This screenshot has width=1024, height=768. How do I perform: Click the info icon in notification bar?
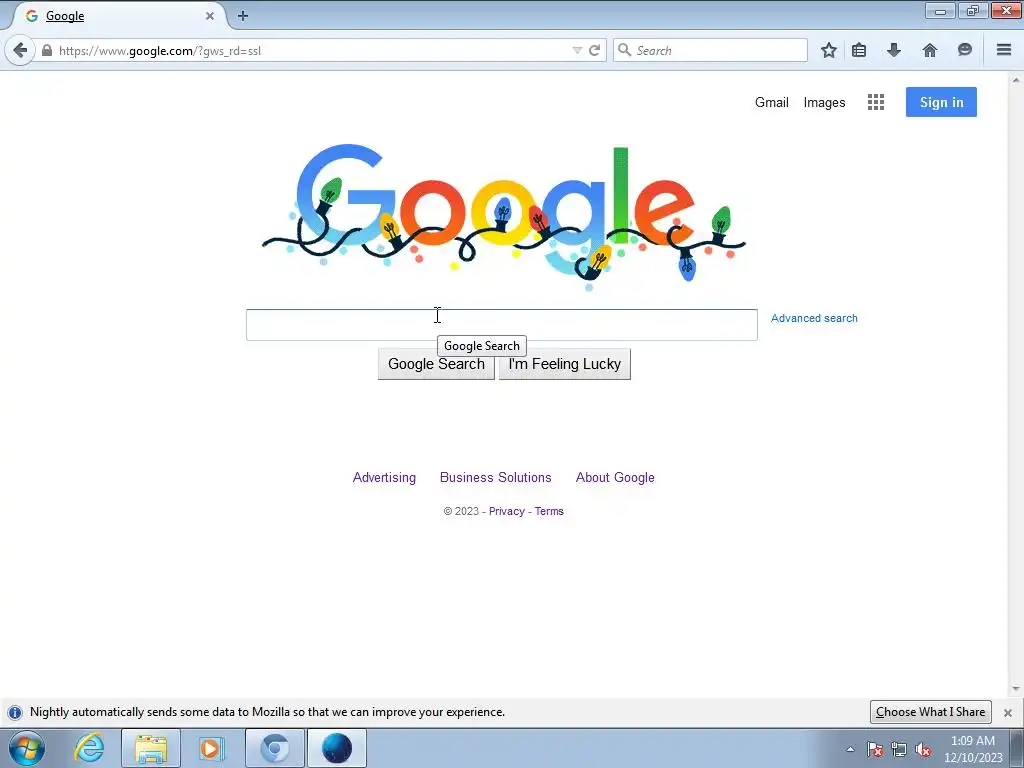pyautogui.click(x=15, y=712)
